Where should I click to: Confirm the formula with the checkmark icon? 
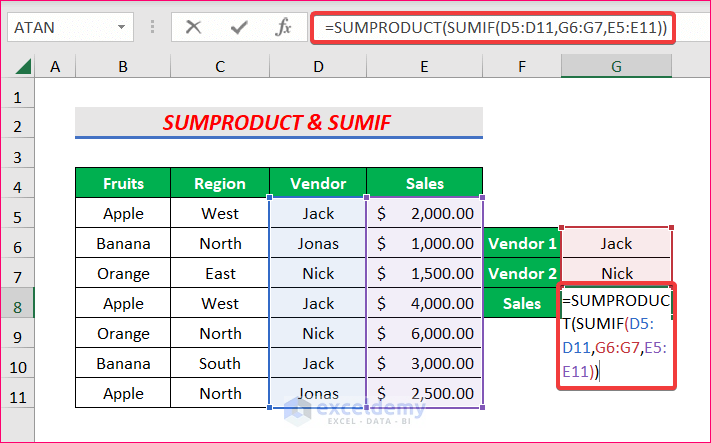tap(239, 27)
